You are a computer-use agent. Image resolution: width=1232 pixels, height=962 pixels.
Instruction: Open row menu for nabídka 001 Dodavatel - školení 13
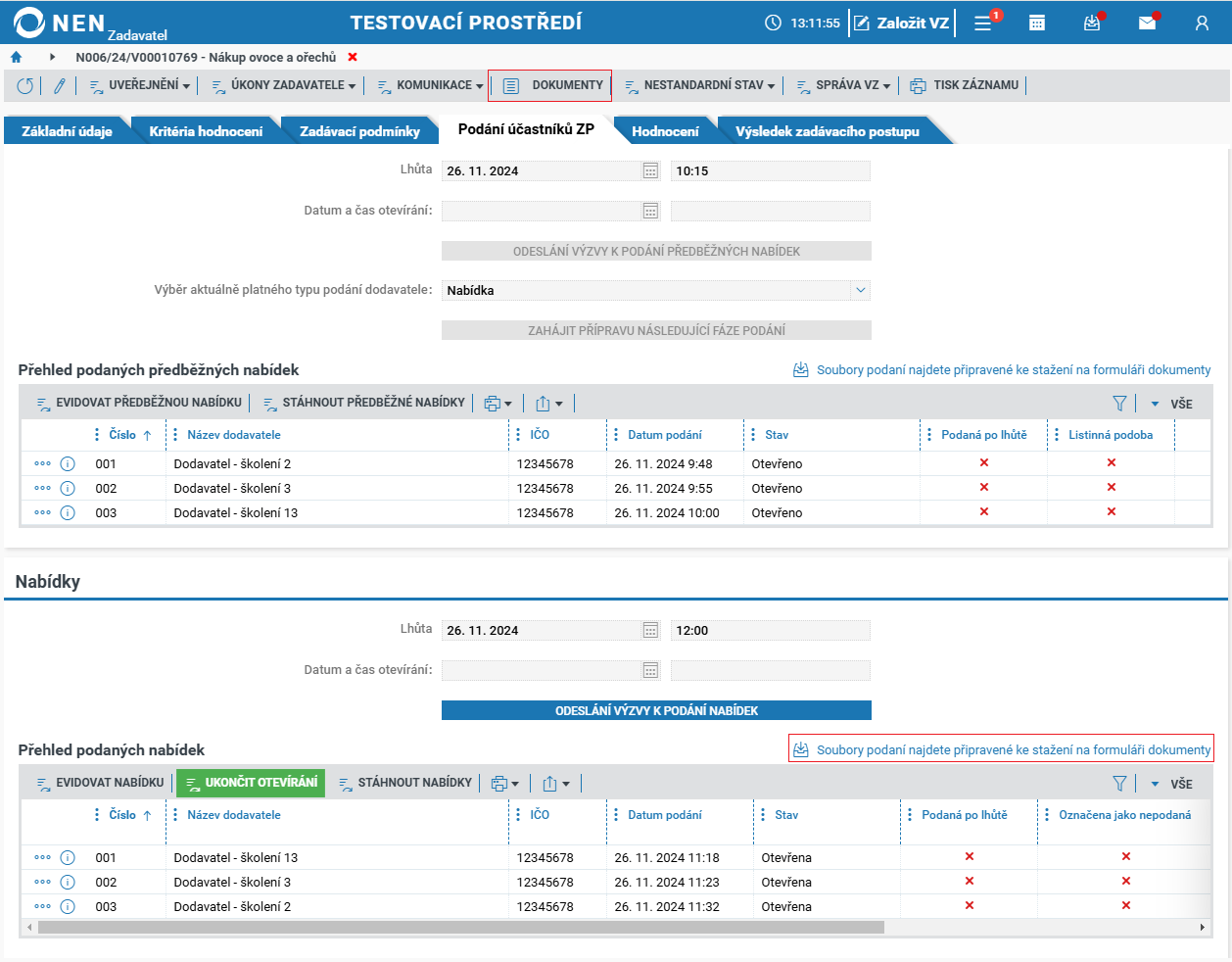click(42, 857)
